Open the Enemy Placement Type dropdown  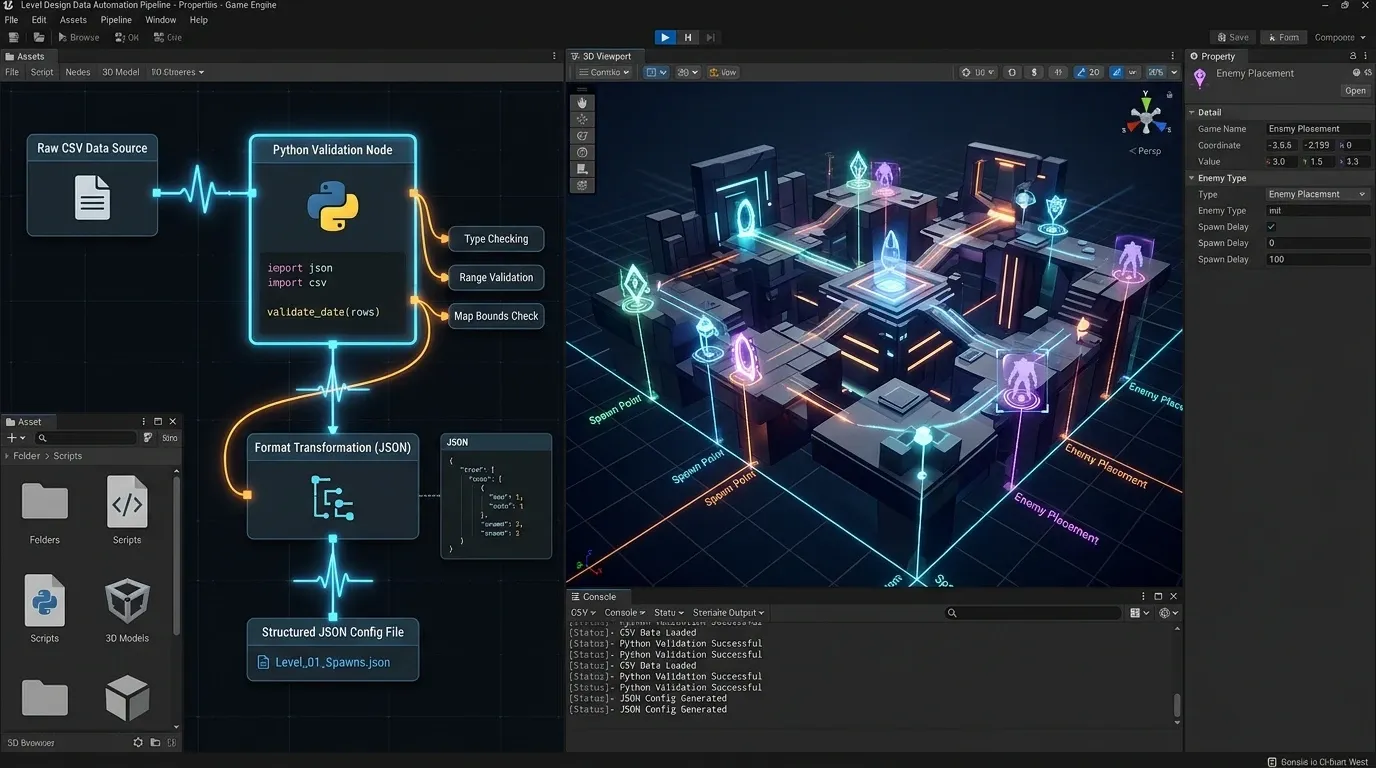click(x=1317, y=194)
